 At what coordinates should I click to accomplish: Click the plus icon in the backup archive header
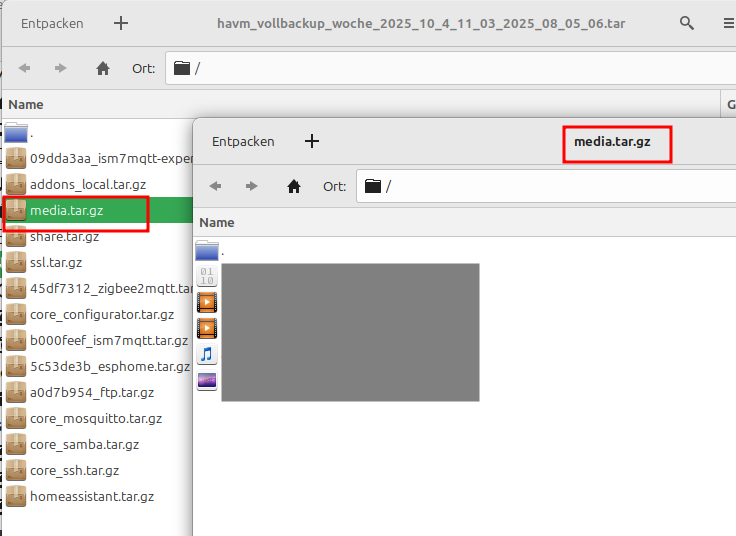pyautogui.click(x=121, y=23)
